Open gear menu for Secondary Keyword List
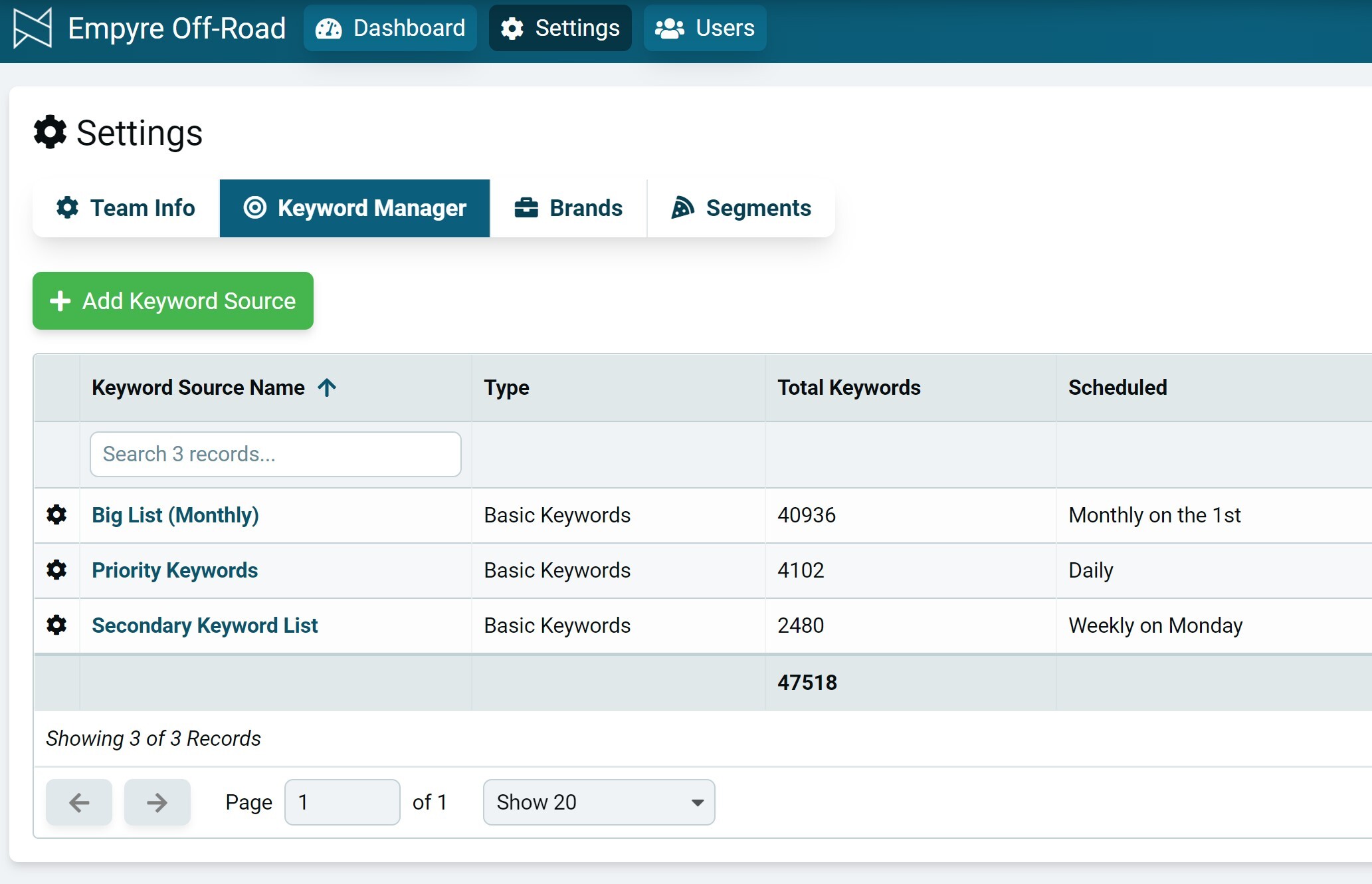 coord(56,625)
